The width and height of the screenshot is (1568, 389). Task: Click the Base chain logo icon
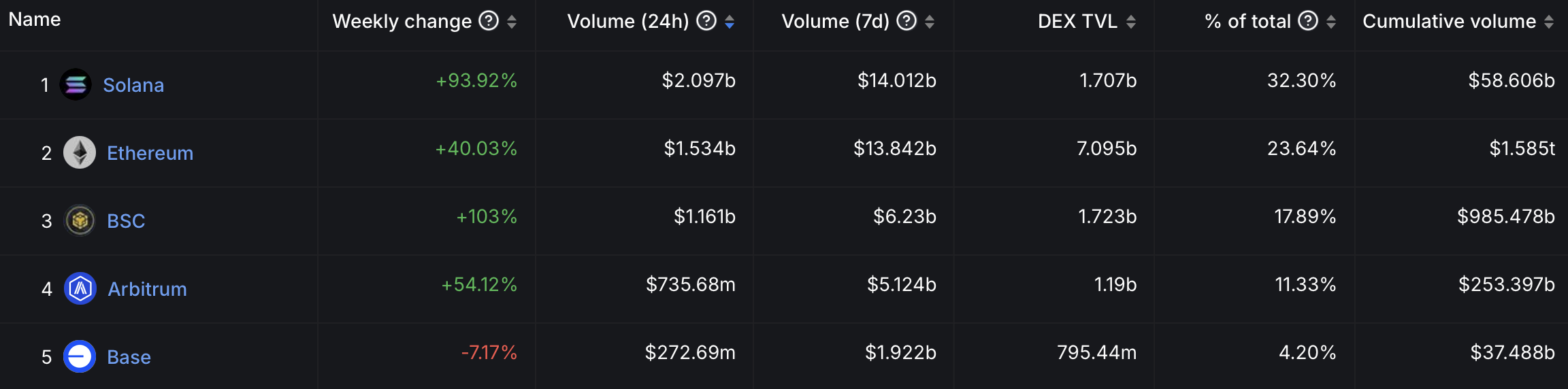point(80,357)
